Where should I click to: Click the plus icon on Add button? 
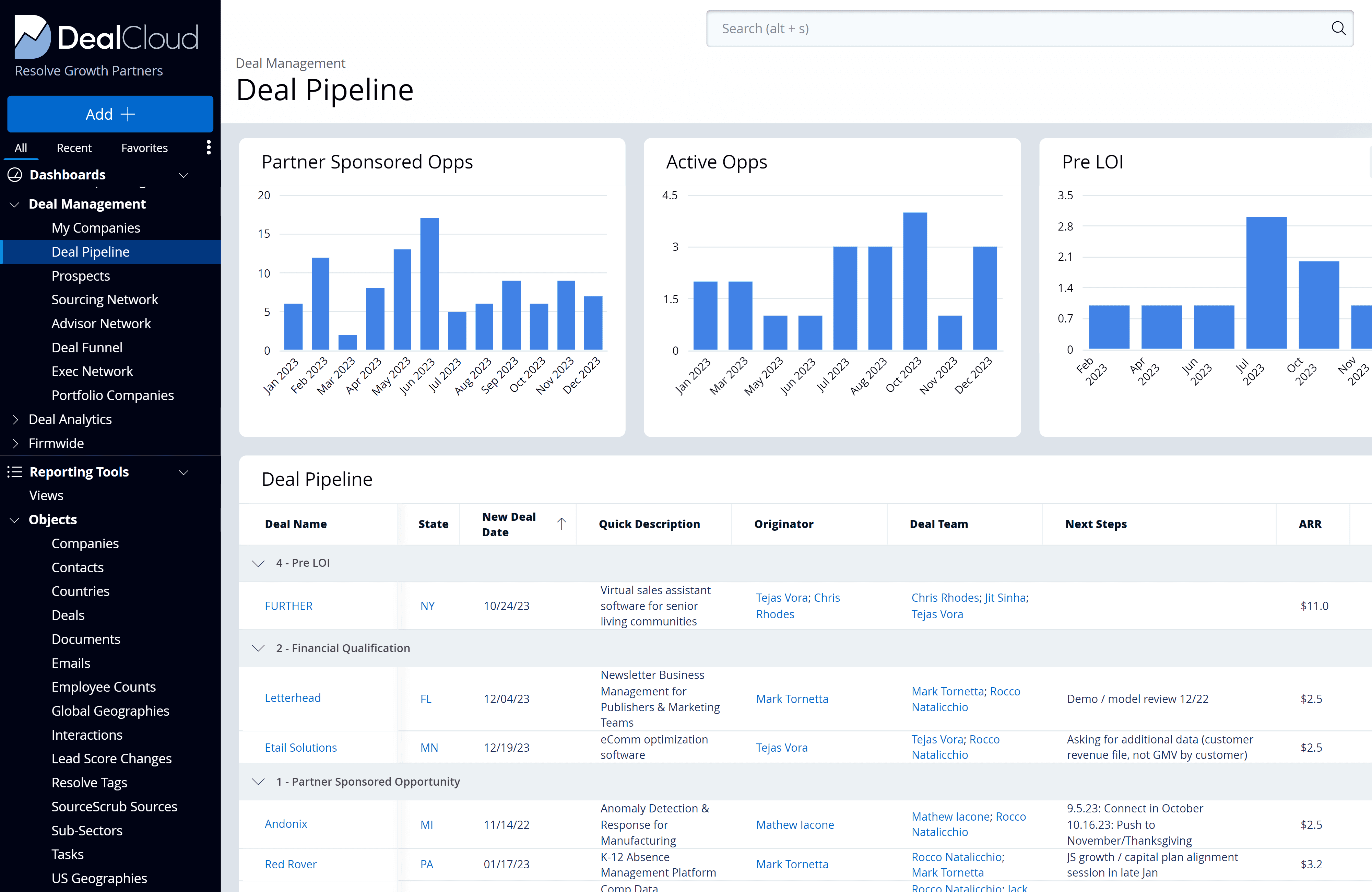point(128,114)
